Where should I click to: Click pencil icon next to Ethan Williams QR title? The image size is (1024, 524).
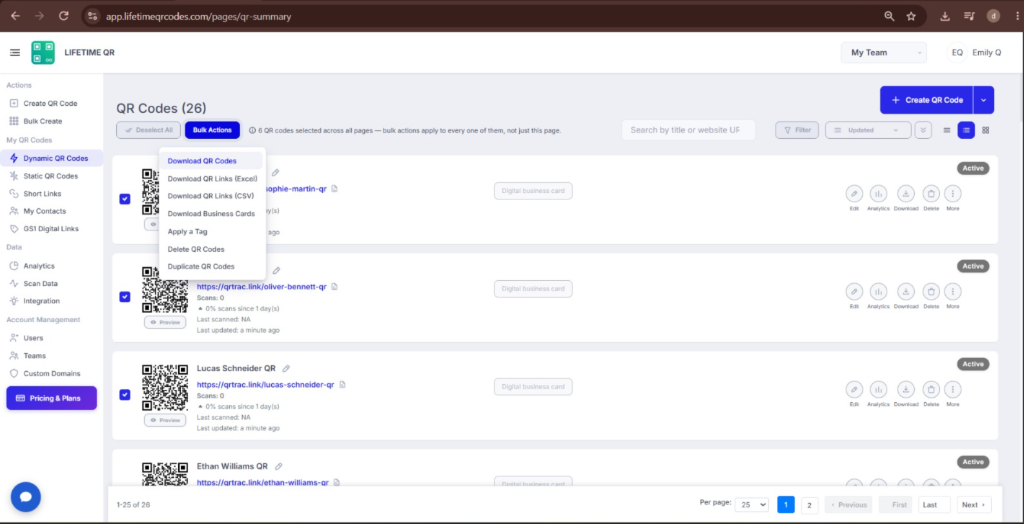(279, 467)
